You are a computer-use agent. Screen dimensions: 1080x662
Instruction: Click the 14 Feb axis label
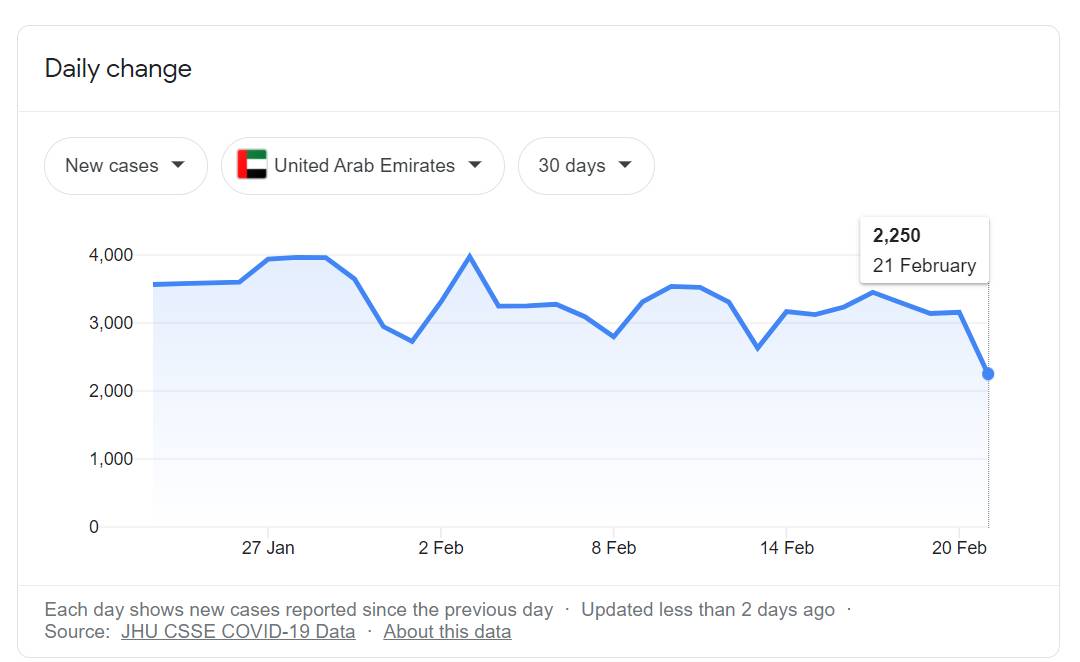786,548
